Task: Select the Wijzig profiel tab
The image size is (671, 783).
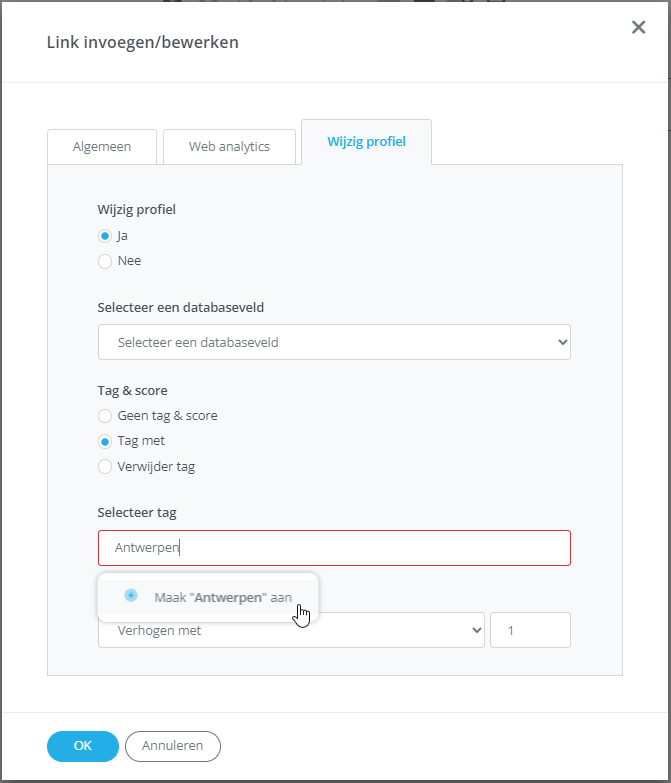Action: click(366, 142)
